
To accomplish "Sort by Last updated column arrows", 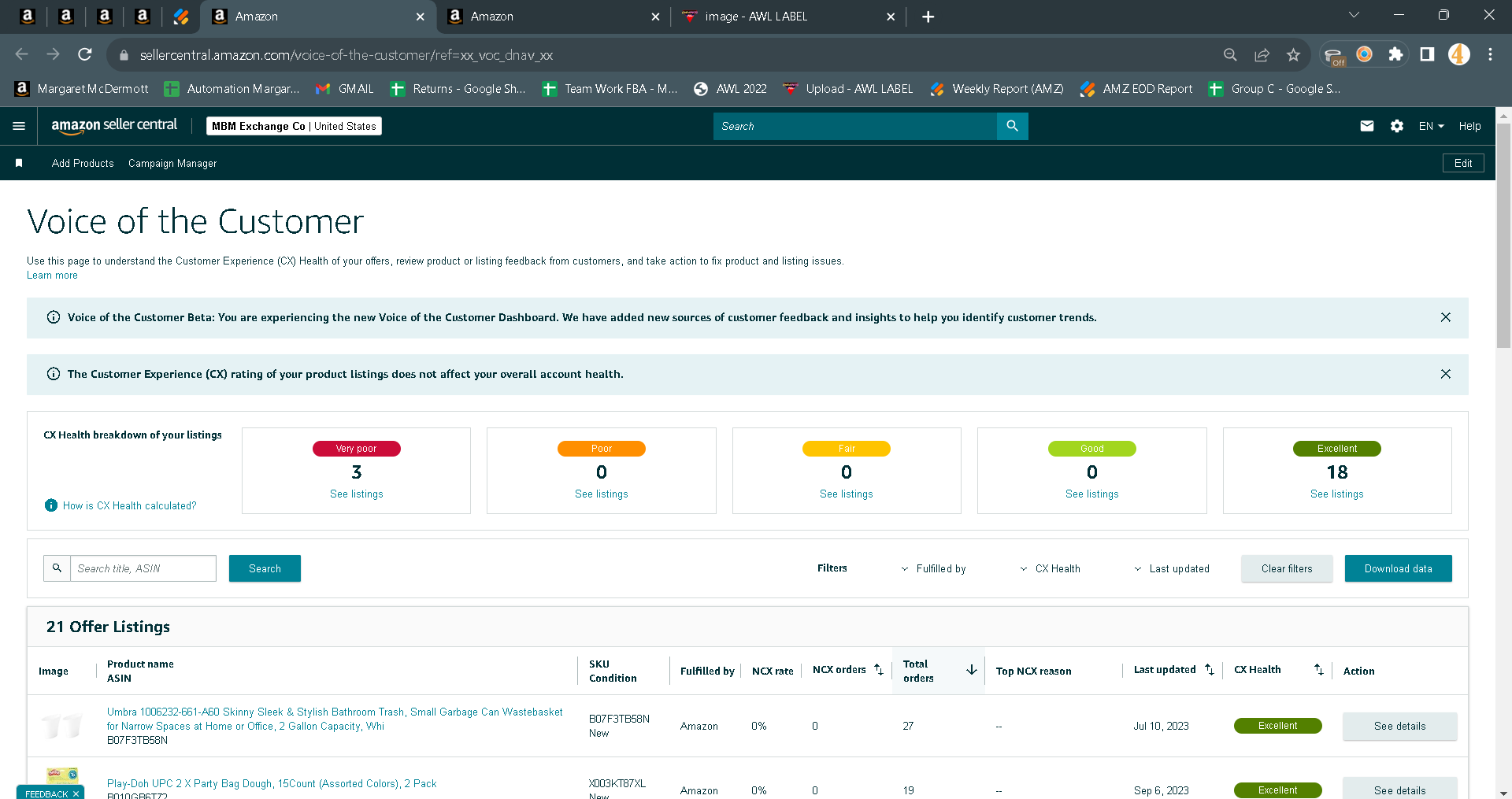I will coord(1210,670).
